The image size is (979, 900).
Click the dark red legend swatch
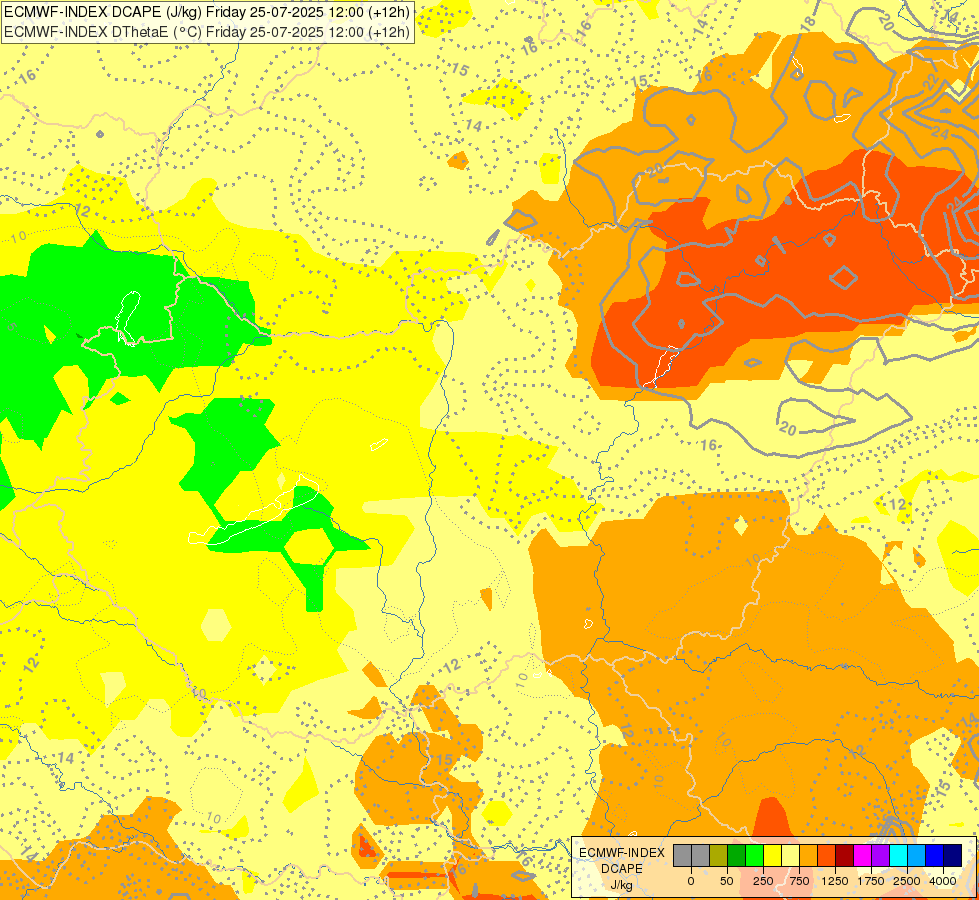(845, 856)
